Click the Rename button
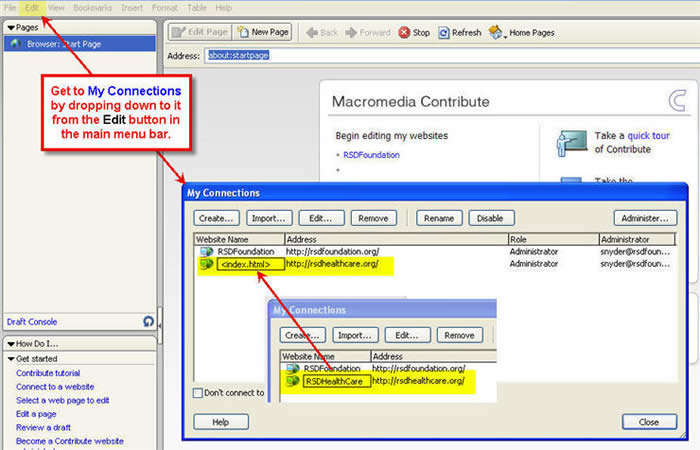The height and width of the screenshot is (450, 700). 439,218
